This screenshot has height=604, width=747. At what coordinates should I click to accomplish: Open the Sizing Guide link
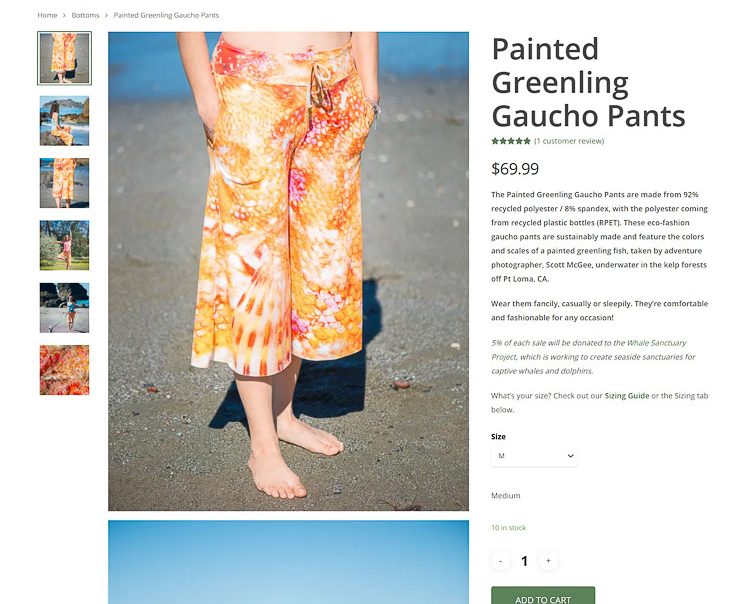click(x=626, y=395)
